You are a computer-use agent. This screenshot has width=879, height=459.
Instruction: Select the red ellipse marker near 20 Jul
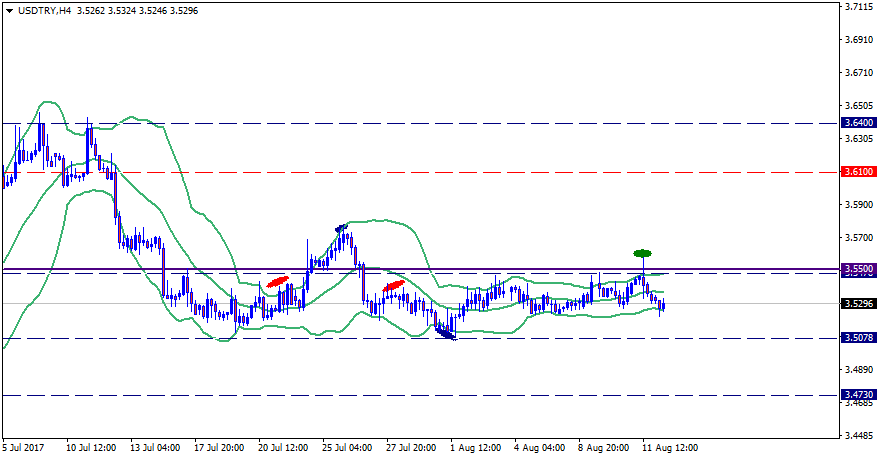[x=277, y=283]
